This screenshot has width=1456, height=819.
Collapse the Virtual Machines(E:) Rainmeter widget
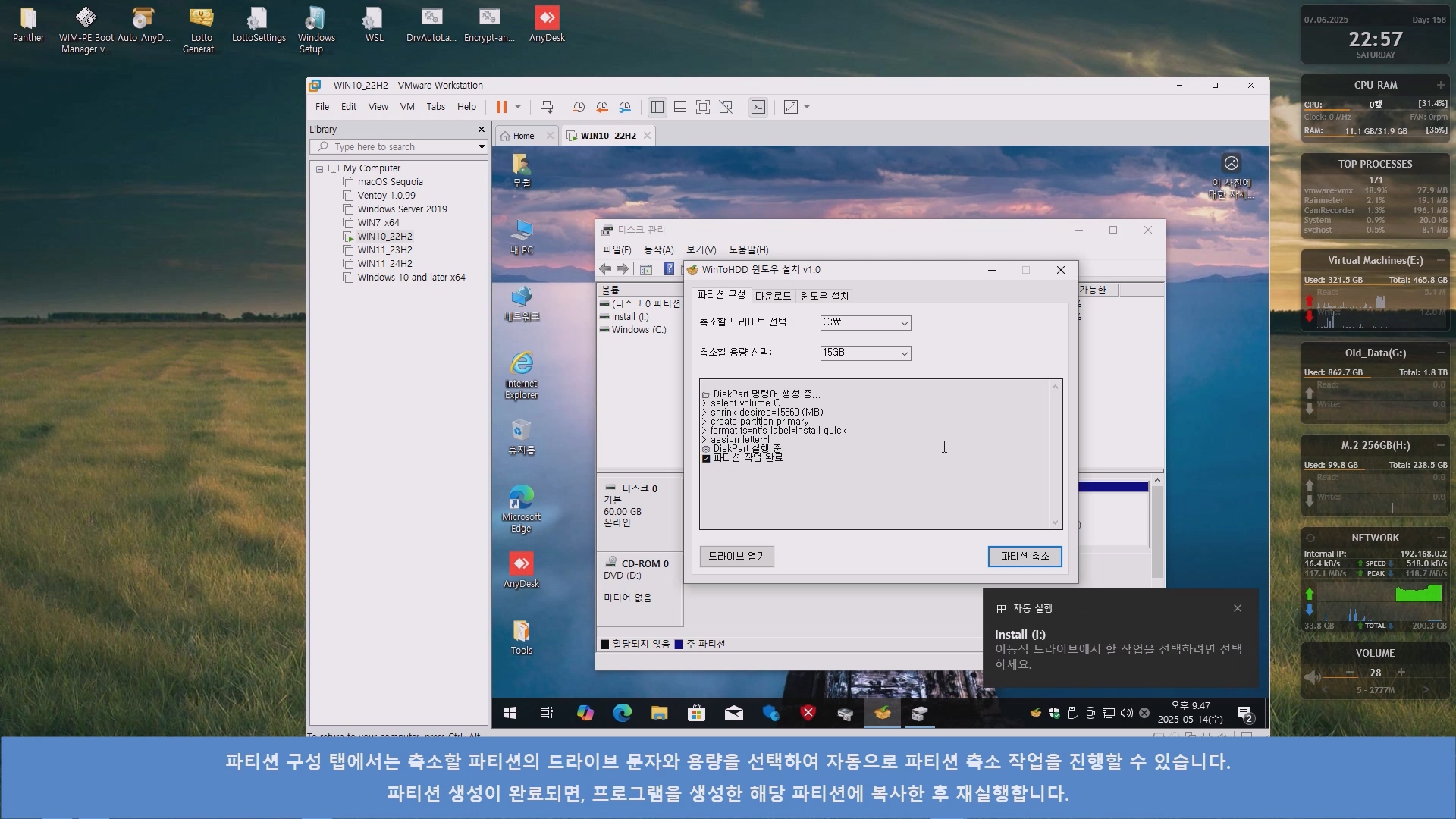tap(1440, 260)
